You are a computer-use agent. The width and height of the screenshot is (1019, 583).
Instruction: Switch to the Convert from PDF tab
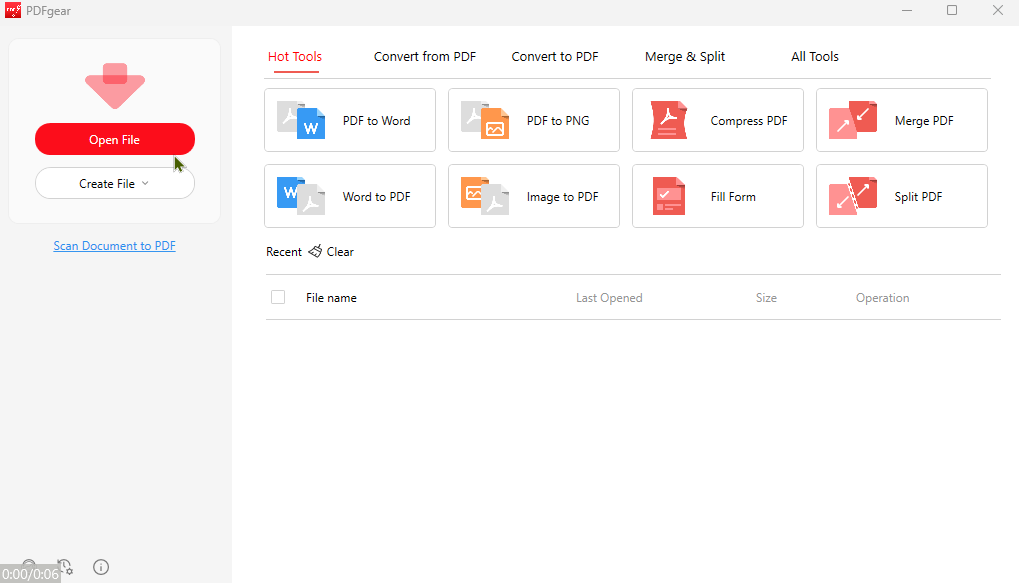(424, 56)
